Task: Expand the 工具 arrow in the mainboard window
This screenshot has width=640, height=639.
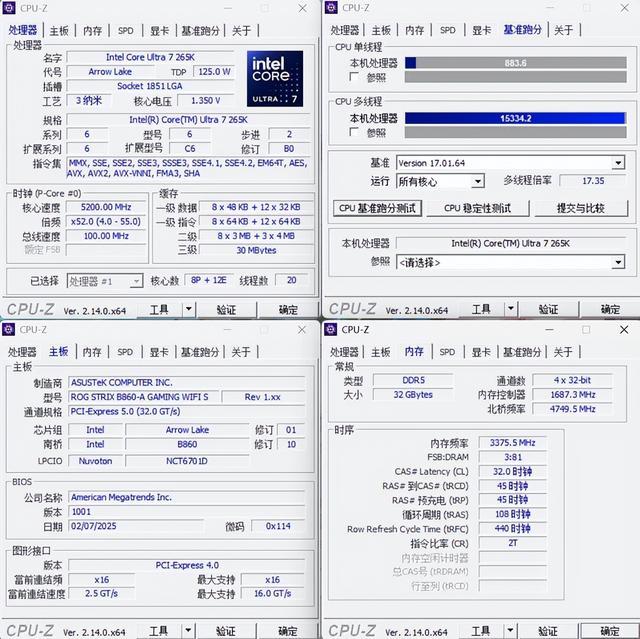Action: click(188, 630)
